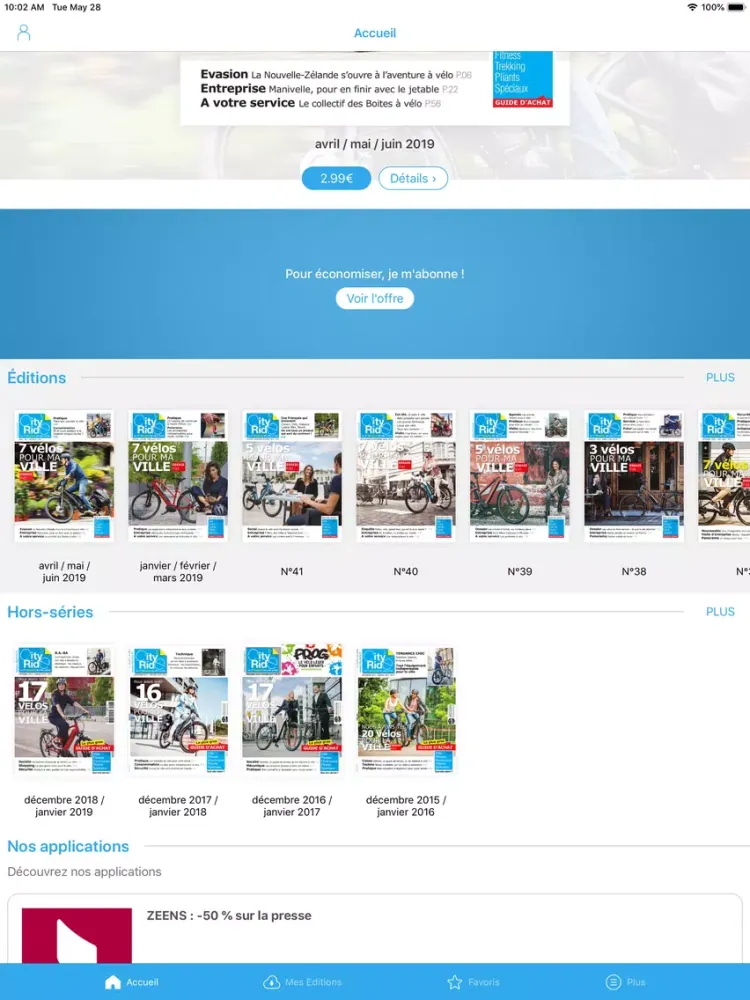This screenshot has width=750, height=1000.
Task: Open the N°41 edition cover
Action: (x=292, y=476)
